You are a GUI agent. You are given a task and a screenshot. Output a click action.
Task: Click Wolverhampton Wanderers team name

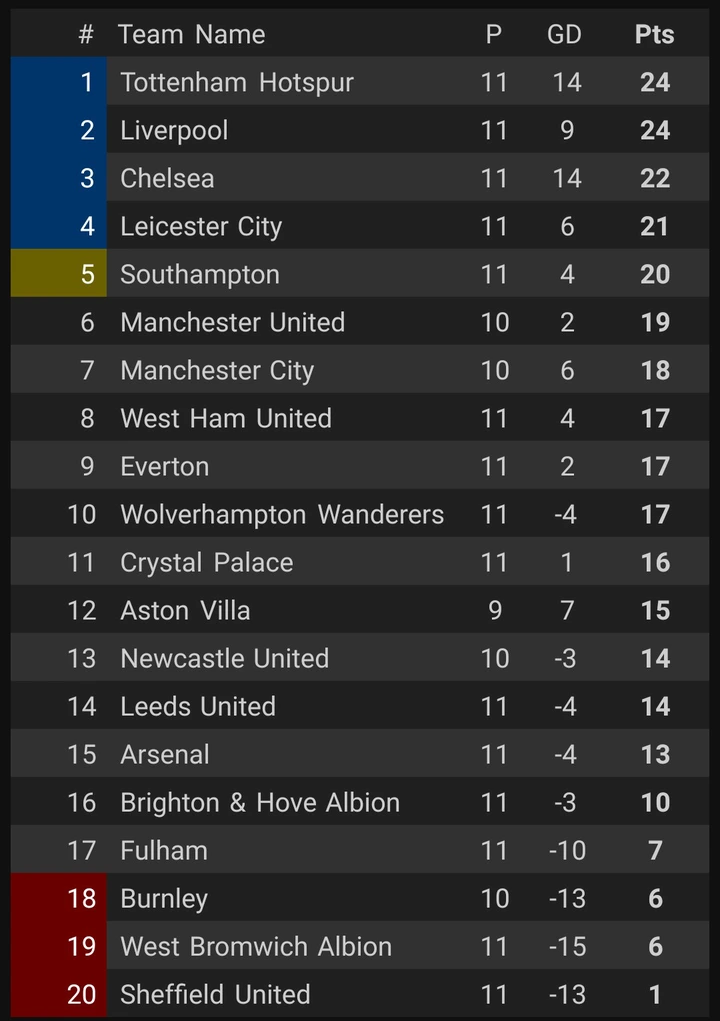282,514
